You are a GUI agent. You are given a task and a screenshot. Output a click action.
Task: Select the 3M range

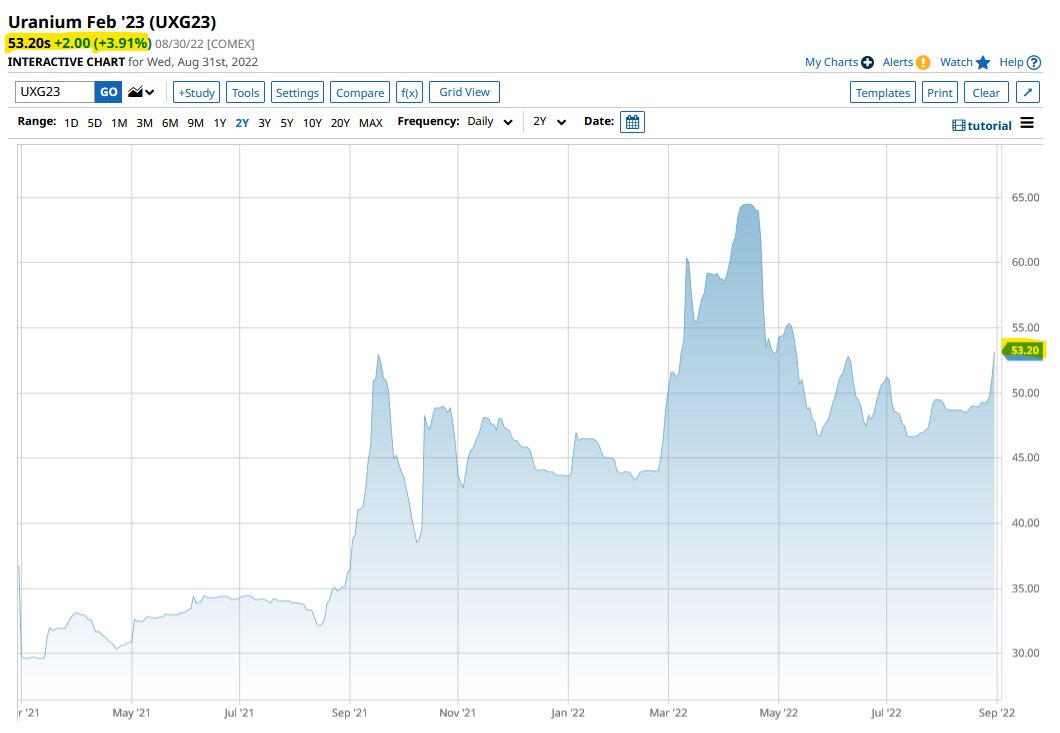point(144,123)
